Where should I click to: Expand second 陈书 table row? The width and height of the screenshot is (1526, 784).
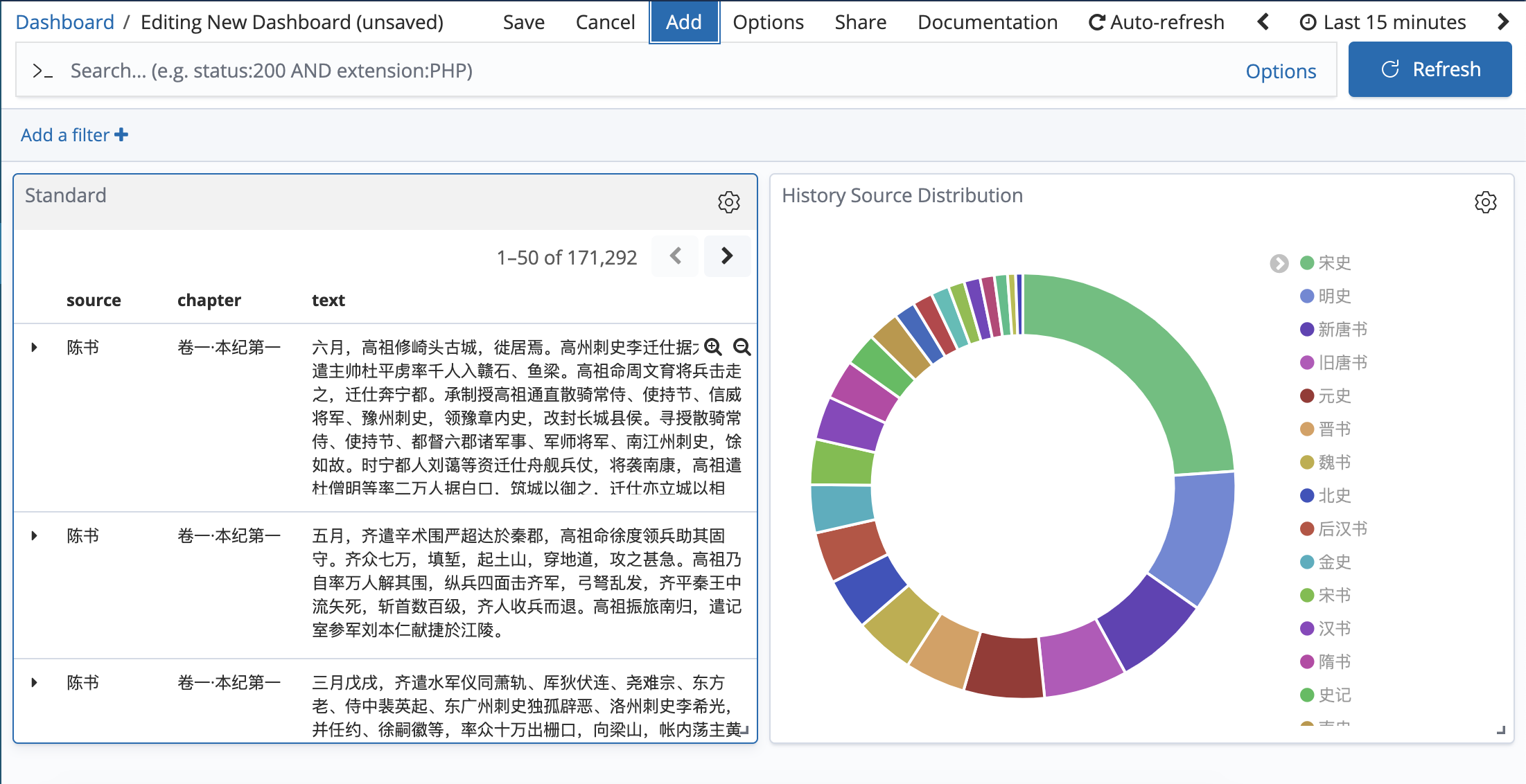pyautogui.click(x=34, y=535)
